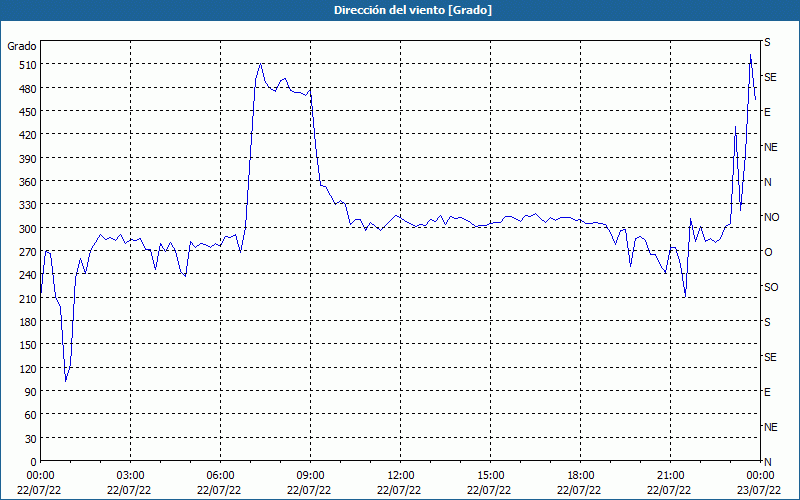Click the 09:00 time axis label
The height and width of the screenshot is (500, 800).
tap(310, 476)
